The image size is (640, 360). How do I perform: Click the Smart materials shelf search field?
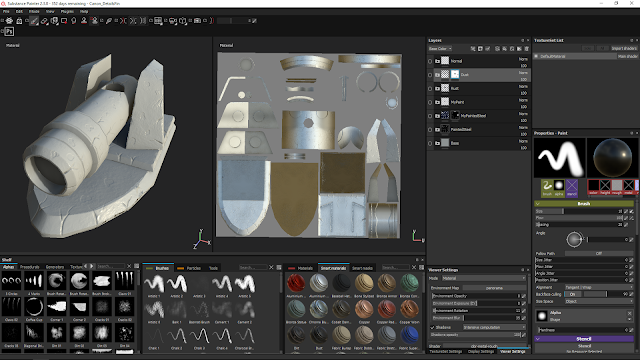point(395,267)
